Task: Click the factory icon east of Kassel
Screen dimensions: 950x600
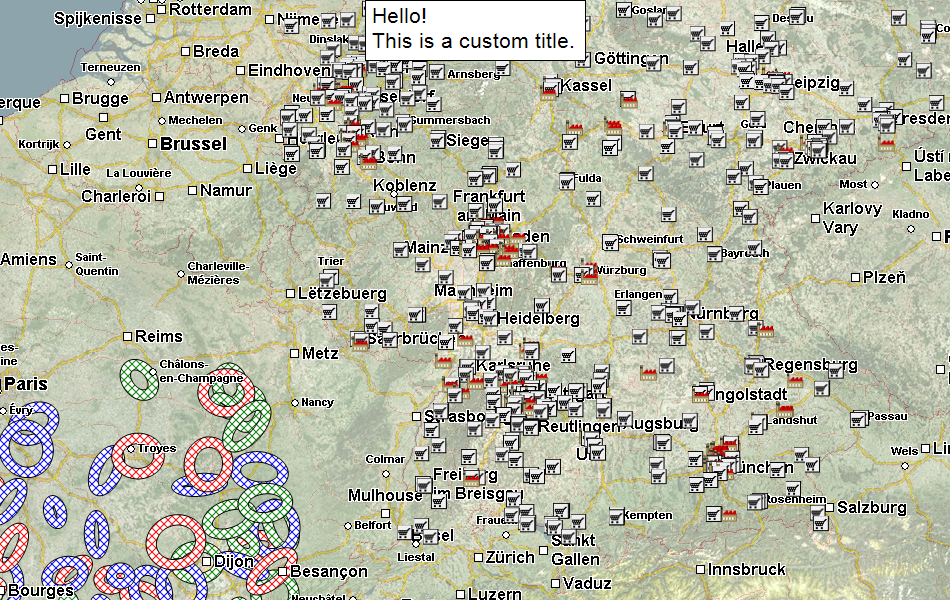Action: pyautogui.click(x=628, y=99)
